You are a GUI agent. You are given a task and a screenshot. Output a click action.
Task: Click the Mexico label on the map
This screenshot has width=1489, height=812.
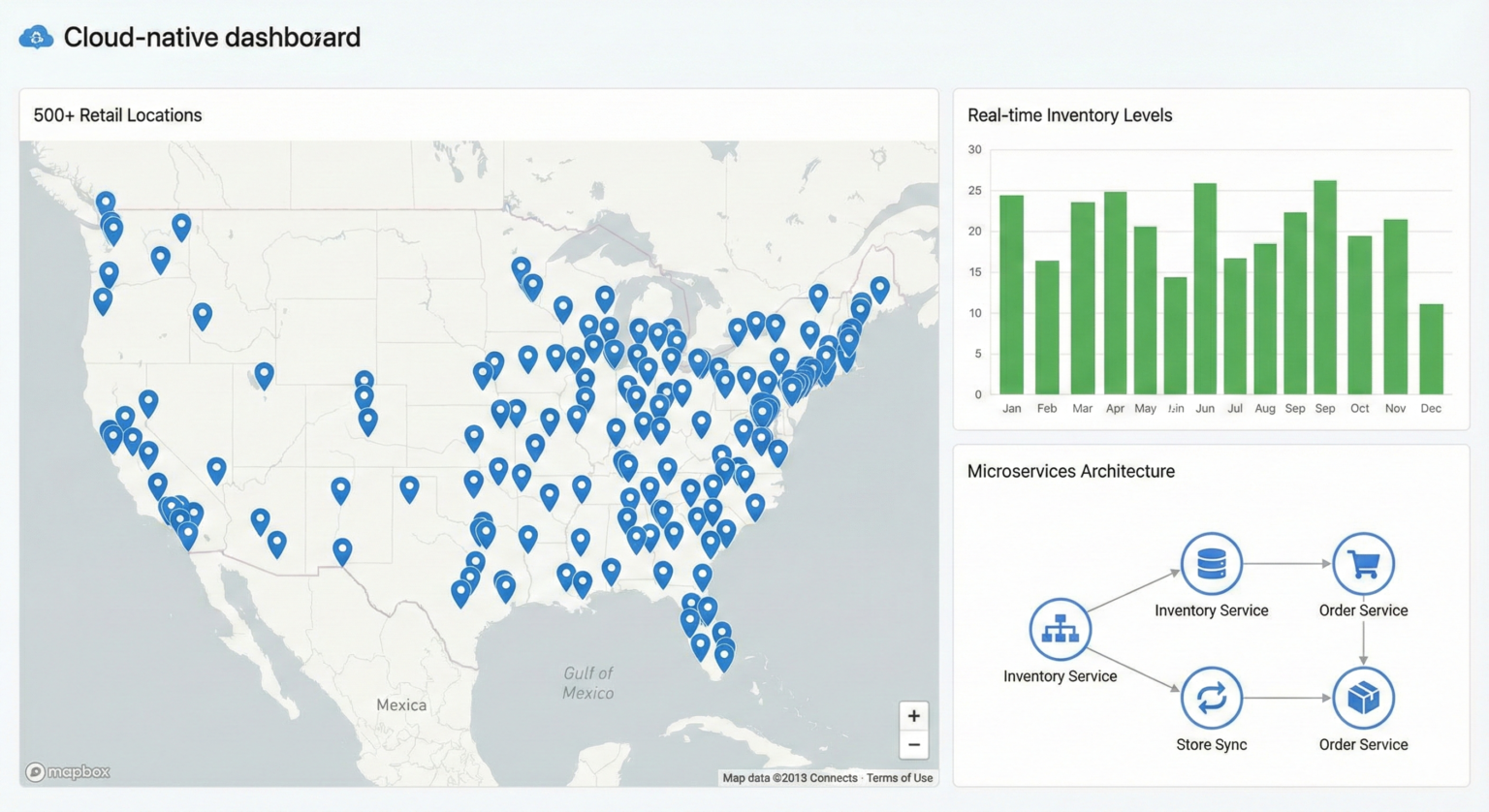point(401,704)
